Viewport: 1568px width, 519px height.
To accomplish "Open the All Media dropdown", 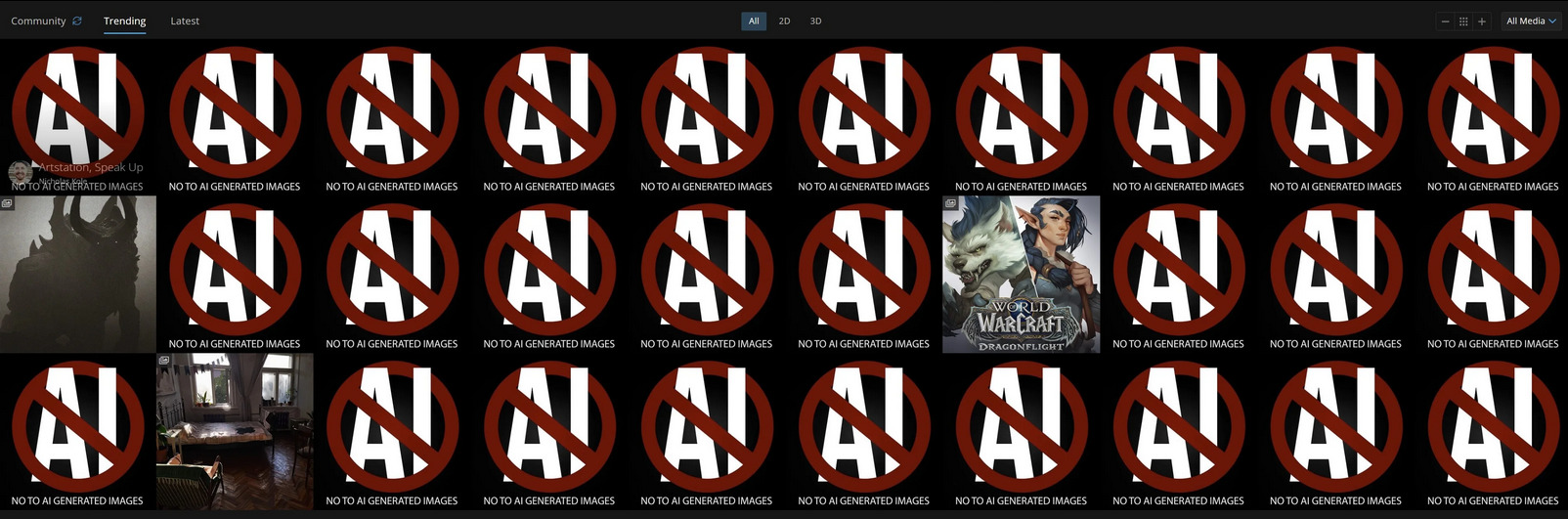I will pos(1531,21).
